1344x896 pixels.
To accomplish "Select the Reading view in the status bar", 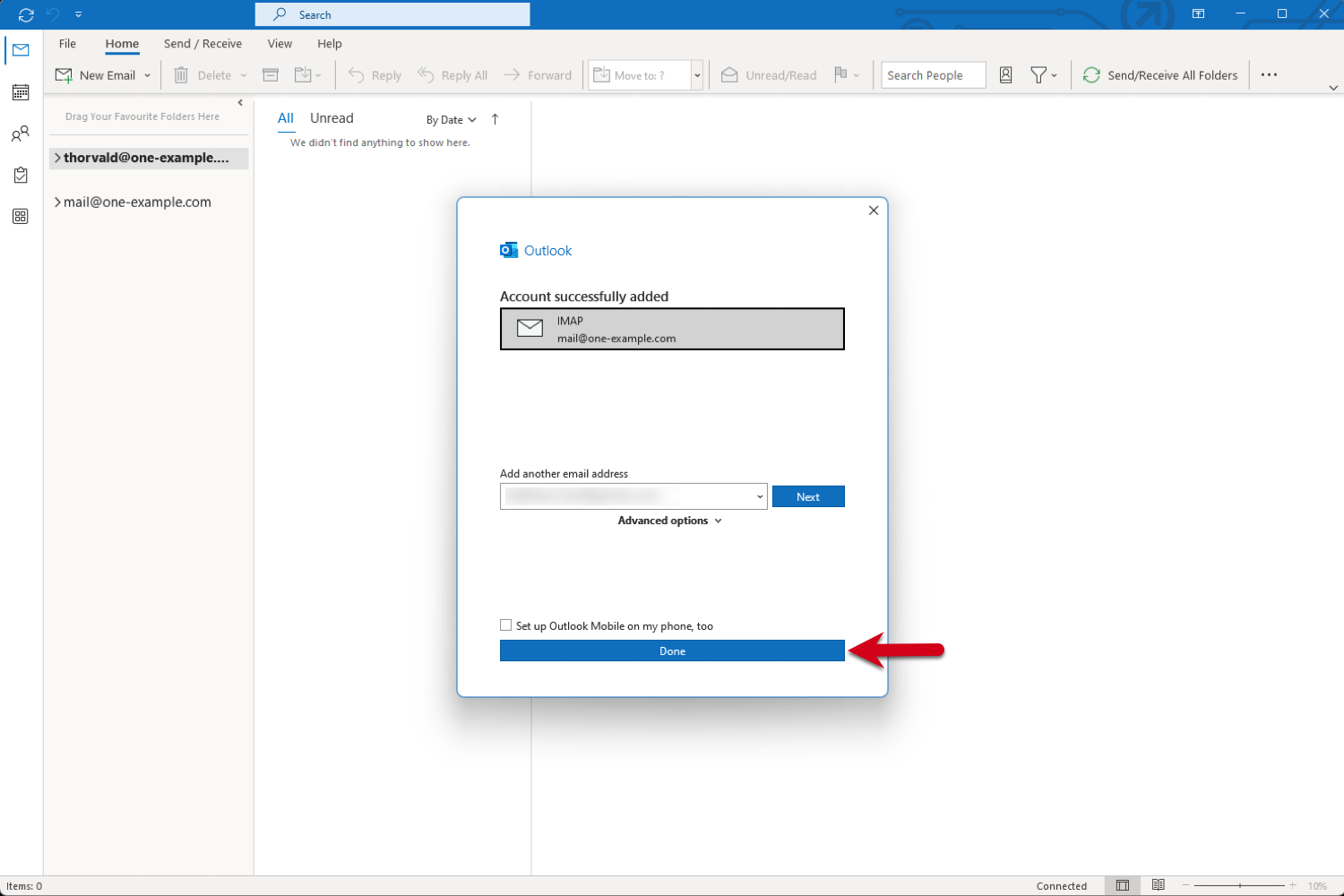I will (1159, 885).
